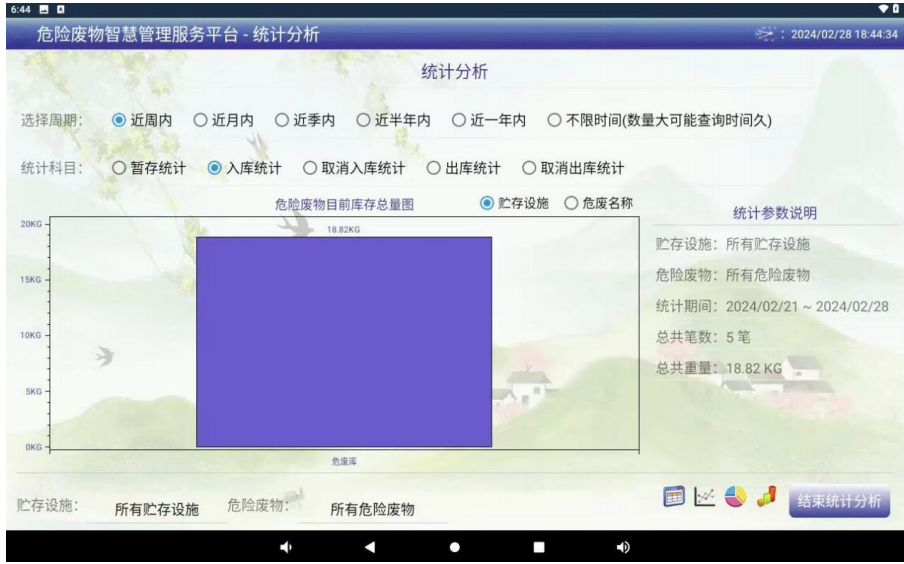Click the 结束统计分析 button
The width and height of the screenshot is (904, 564).
[838, 501]
